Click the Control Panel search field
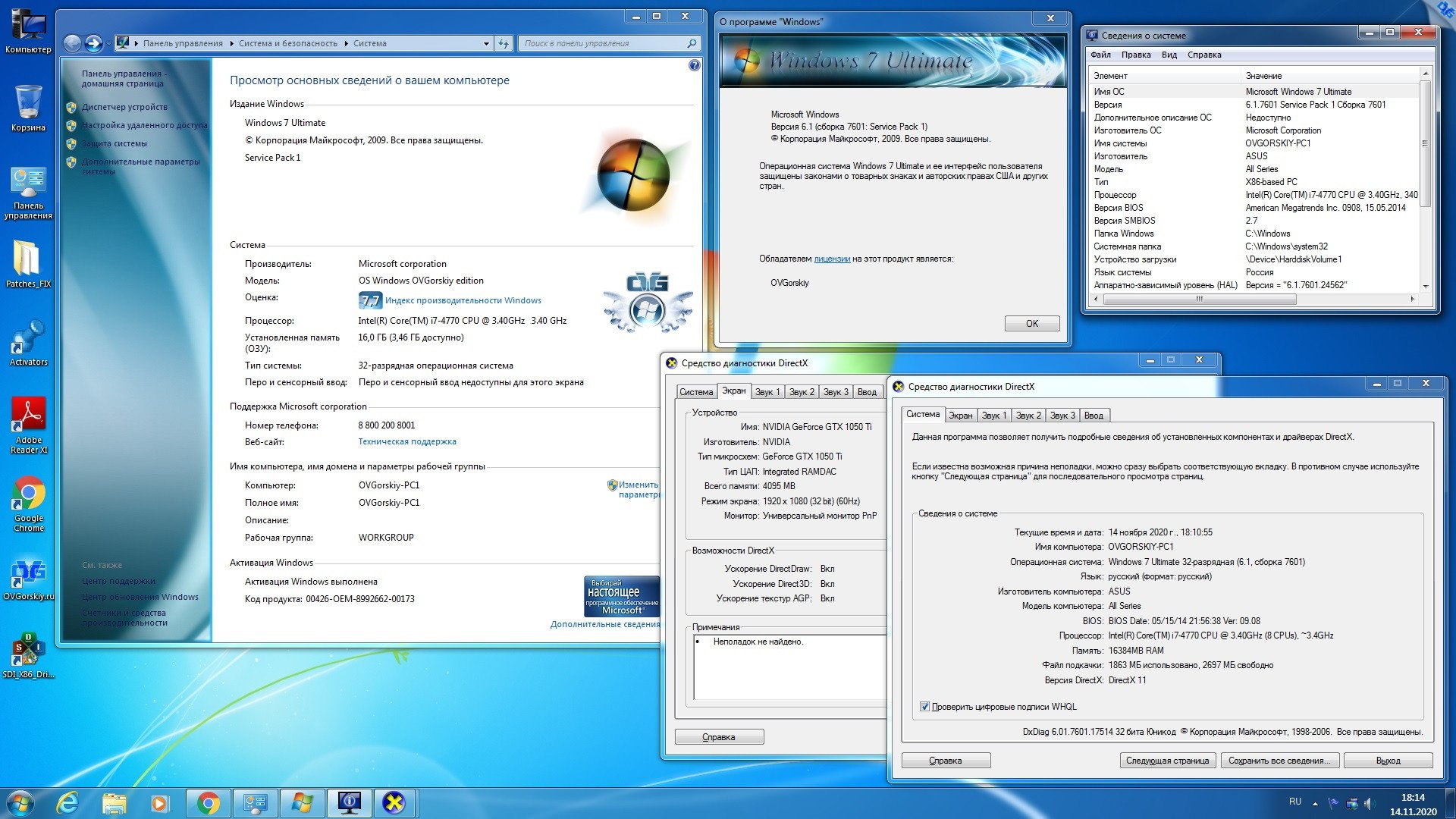This screenshot has height=819, width=1456. pyautogui.click(x=609, y=43)
